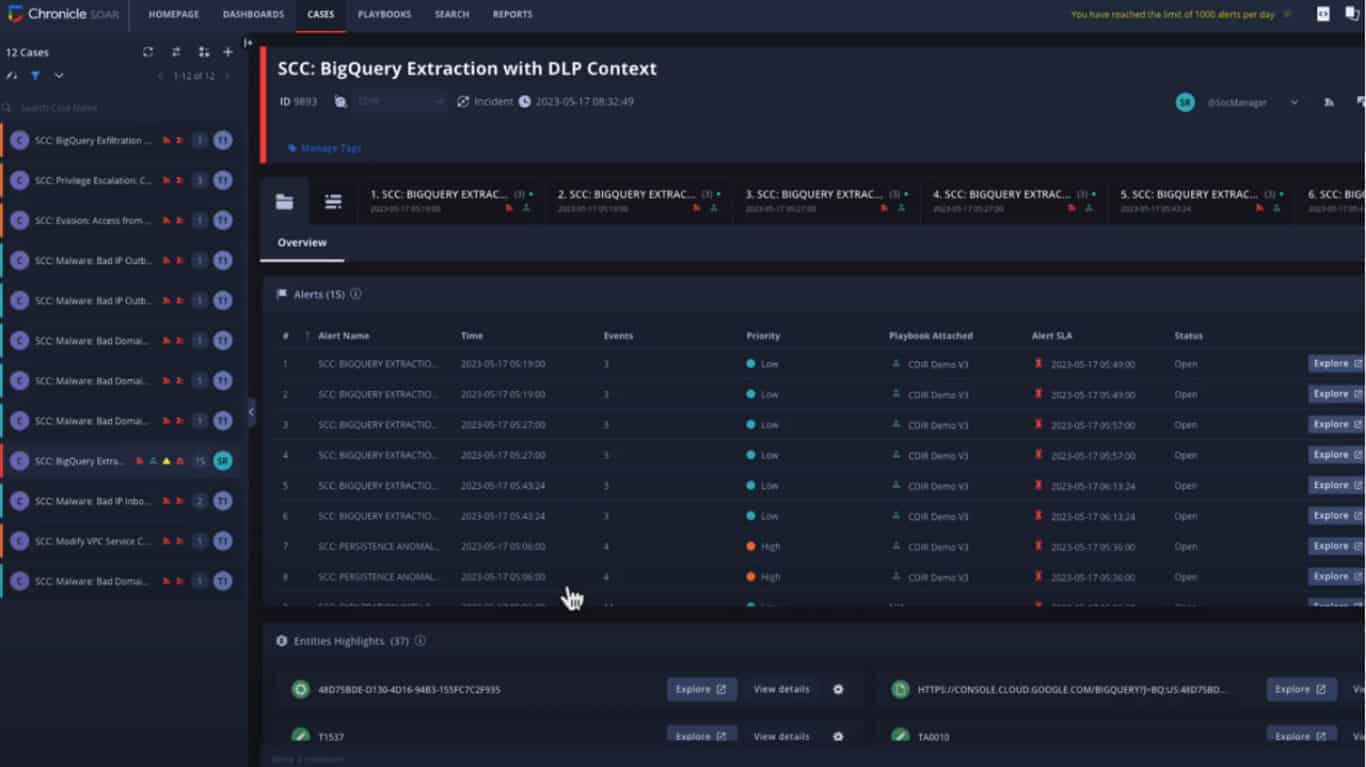Open the PLAYBOOKS menu
This screenshot has height=767, width=1366.
(385, 14)
